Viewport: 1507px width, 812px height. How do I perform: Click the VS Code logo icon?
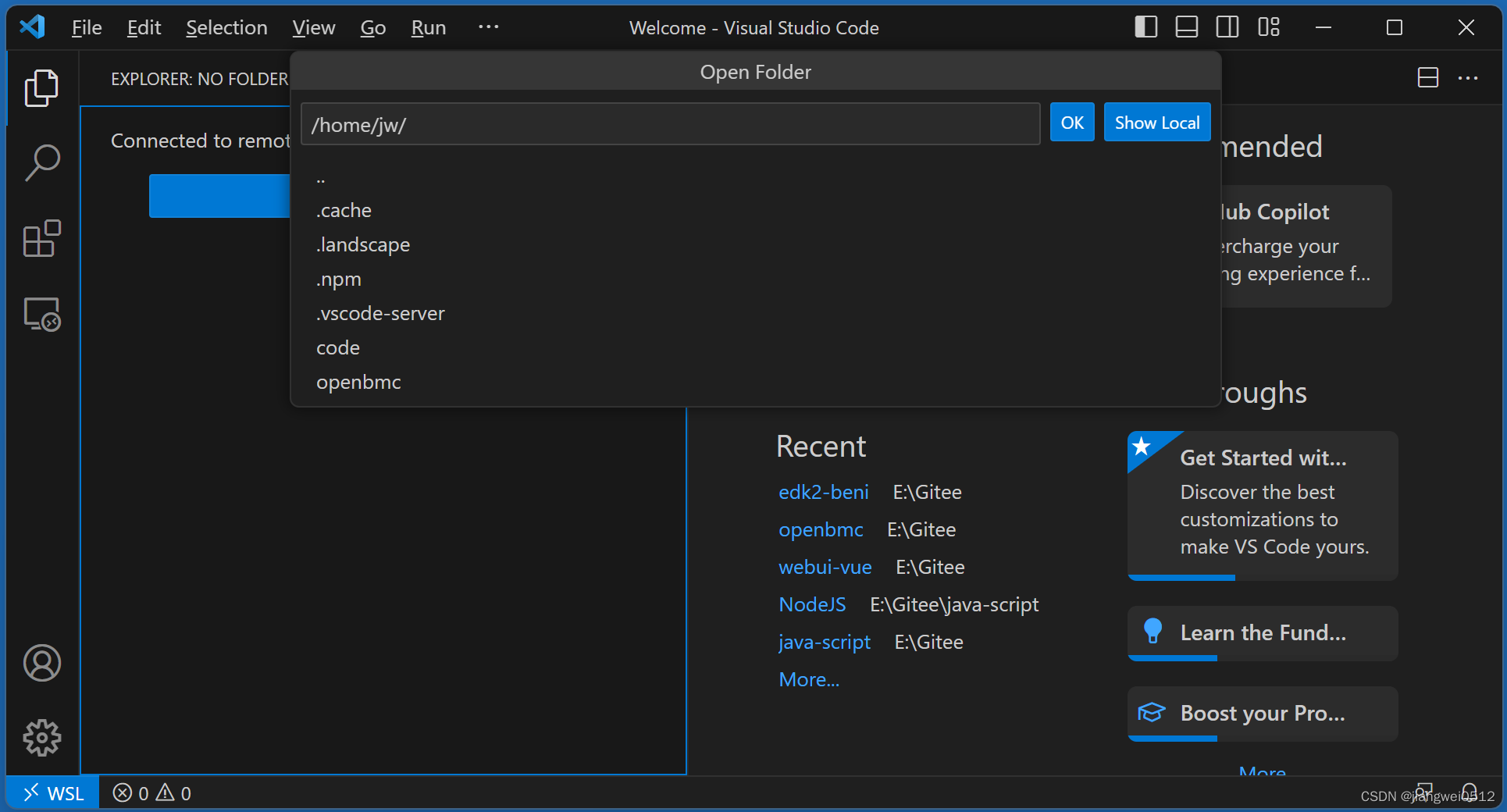point(33,27)
